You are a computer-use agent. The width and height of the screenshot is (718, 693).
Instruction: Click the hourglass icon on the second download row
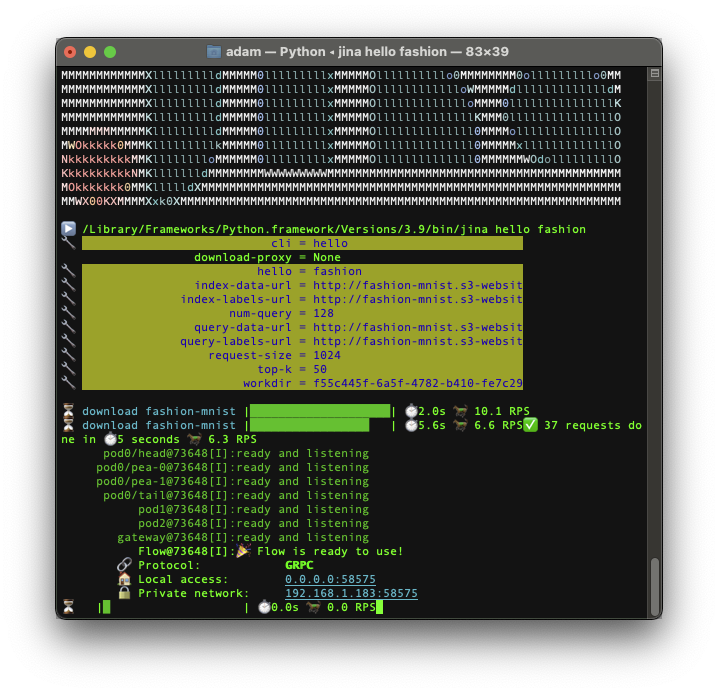(68, 425)
